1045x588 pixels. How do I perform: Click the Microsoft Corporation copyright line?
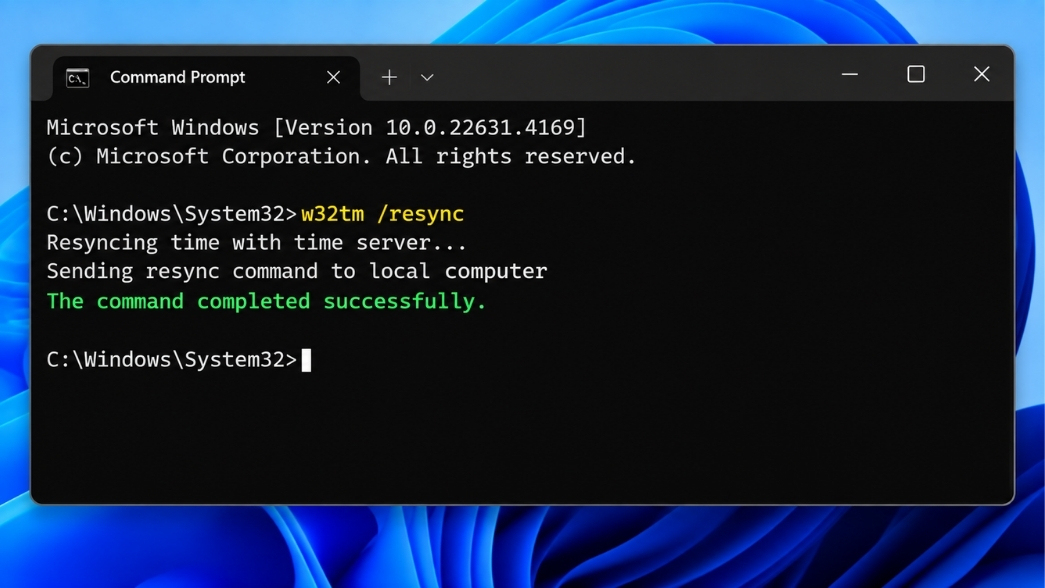[341, 157]
